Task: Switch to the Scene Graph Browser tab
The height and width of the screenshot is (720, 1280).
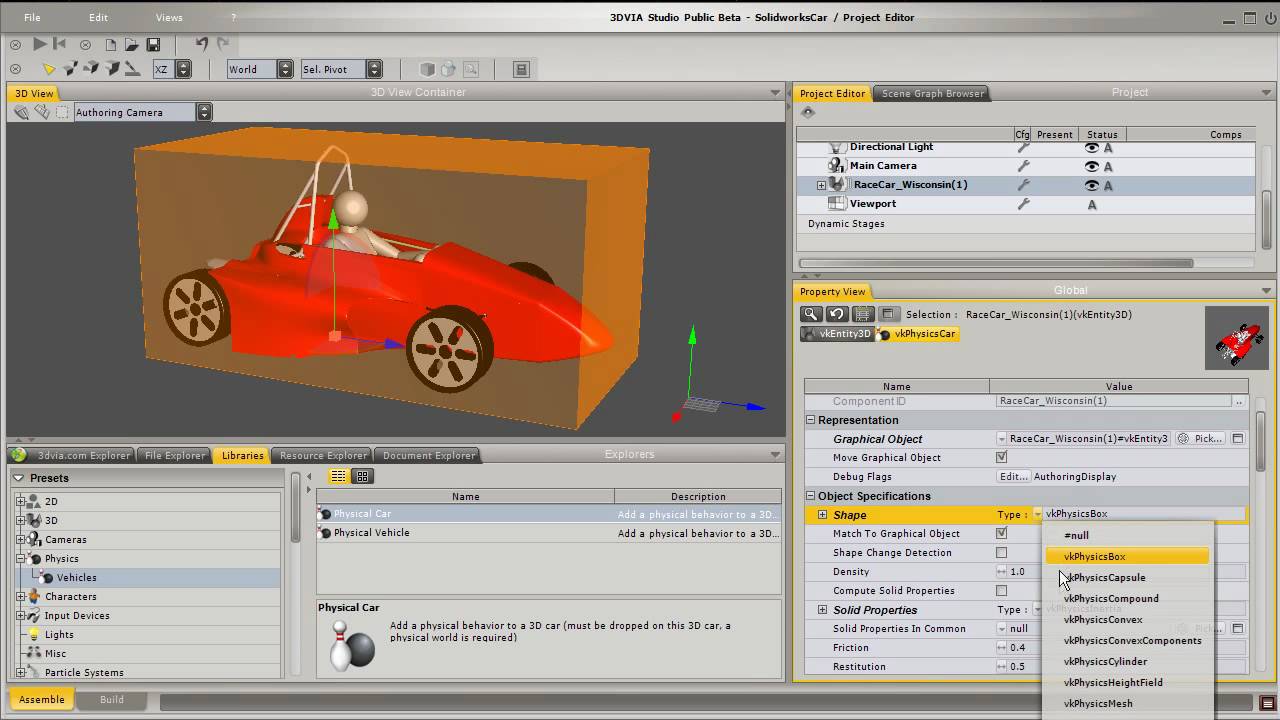Action: tap(931, 93)
